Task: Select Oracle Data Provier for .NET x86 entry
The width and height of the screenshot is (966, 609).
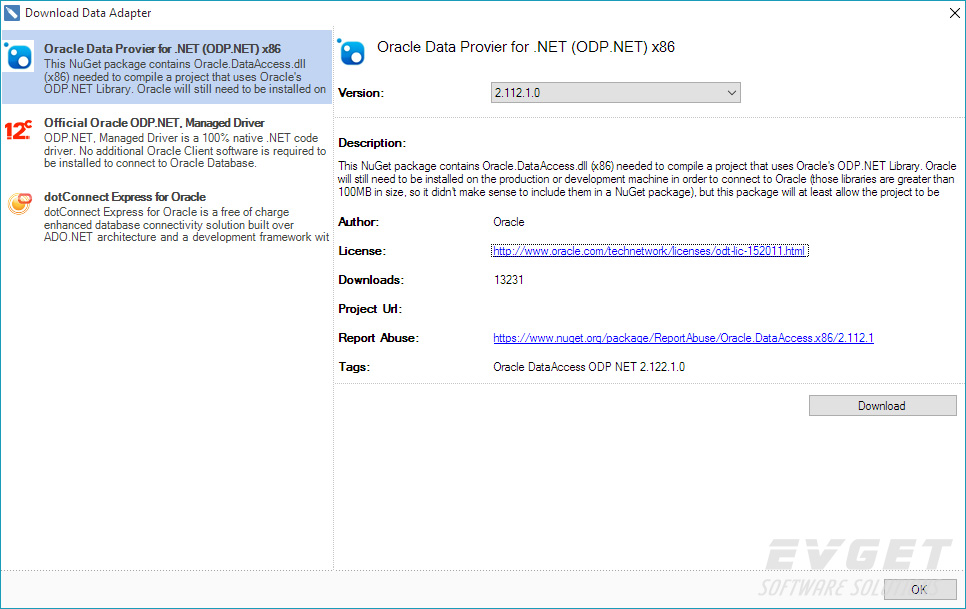Action: point(167,67)
